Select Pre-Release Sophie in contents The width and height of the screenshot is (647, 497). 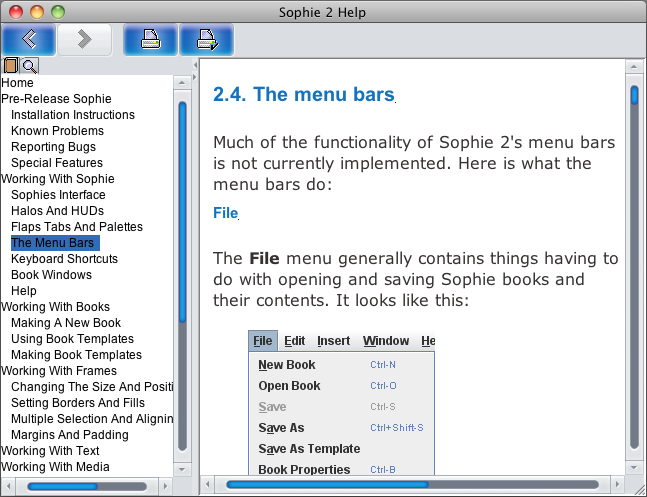tap(57, 99)
